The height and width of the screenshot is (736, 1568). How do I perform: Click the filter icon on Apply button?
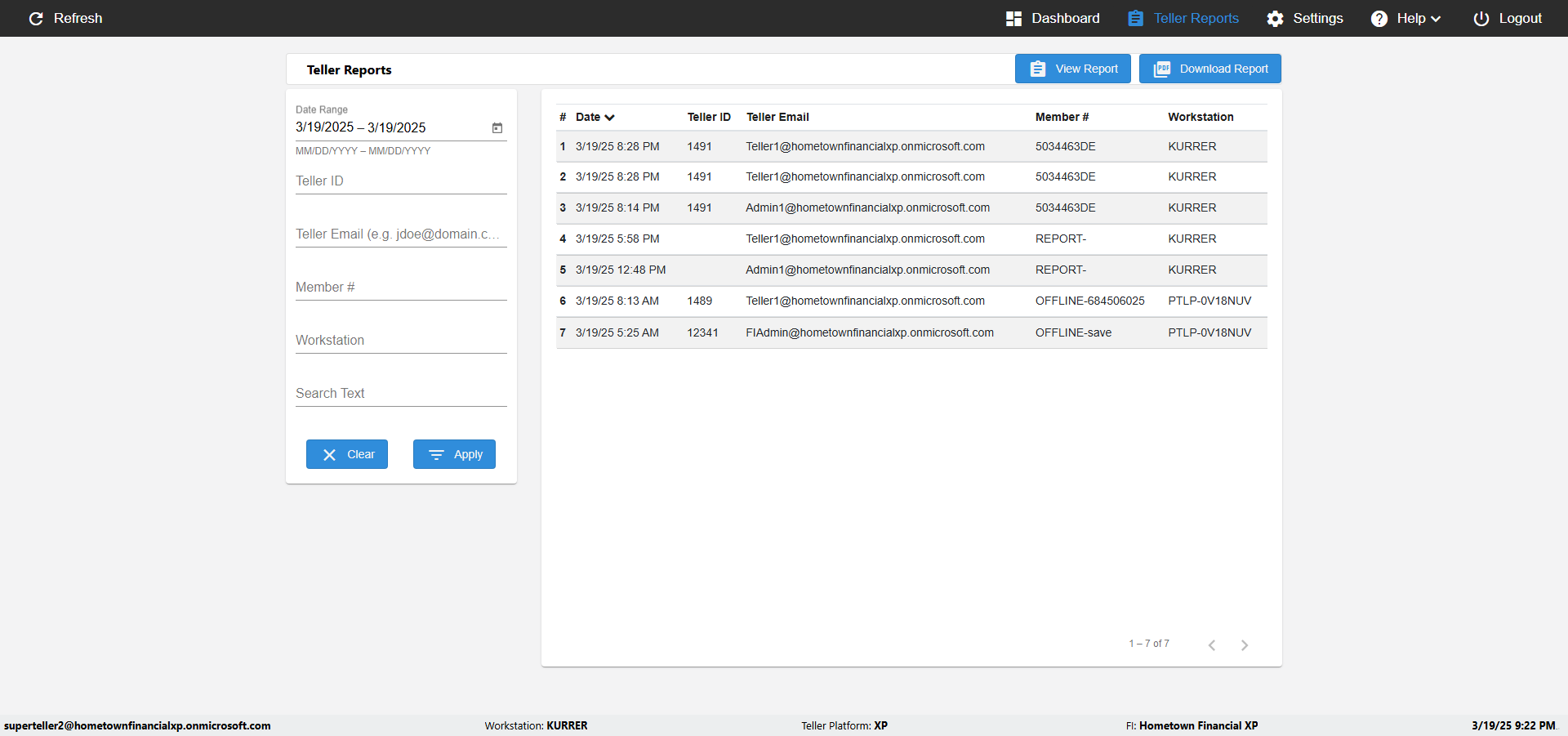tap(437, 455)
